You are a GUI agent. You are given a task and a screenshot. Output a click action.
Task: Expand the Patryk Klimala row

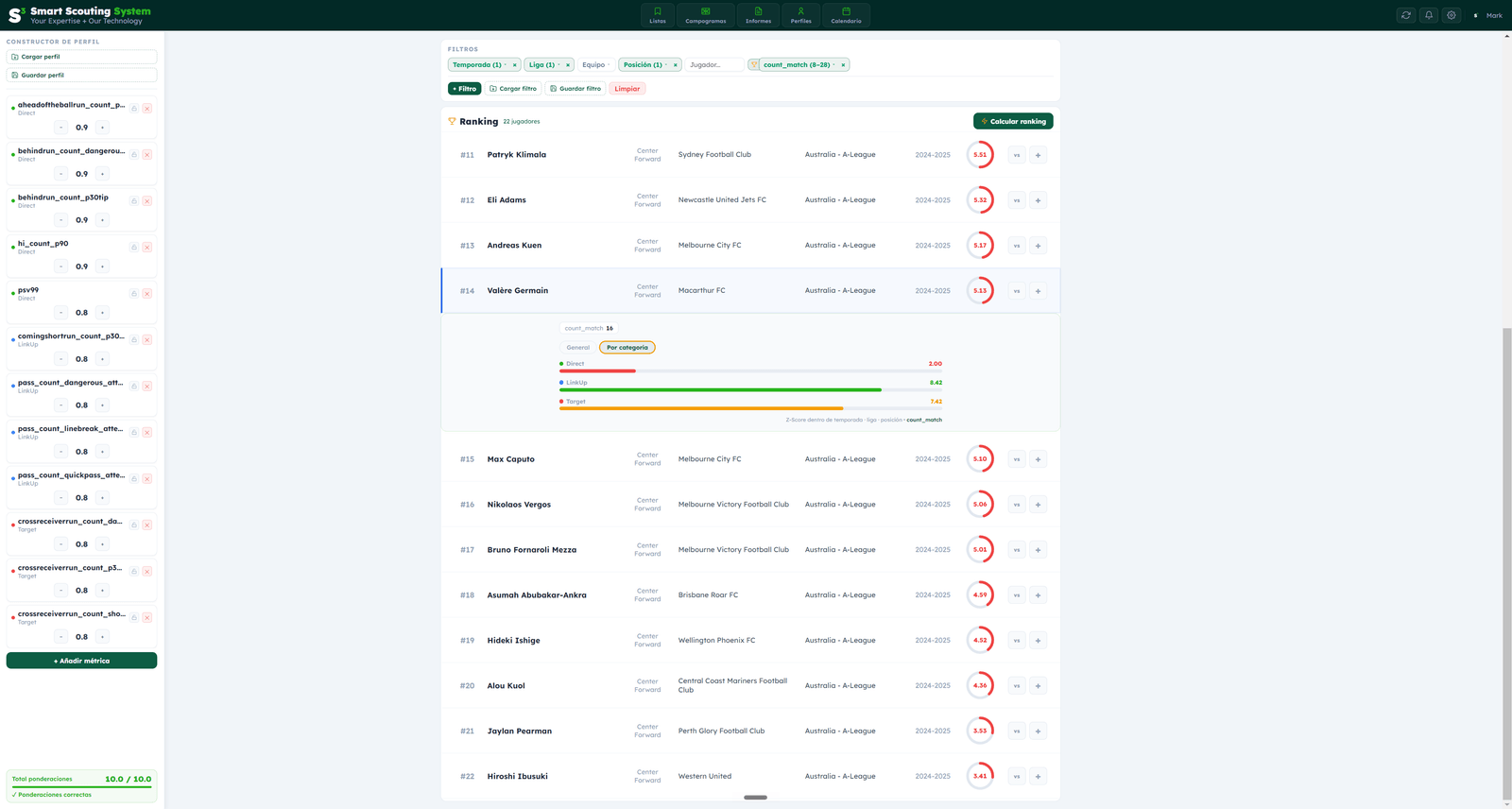click(750, 155)
